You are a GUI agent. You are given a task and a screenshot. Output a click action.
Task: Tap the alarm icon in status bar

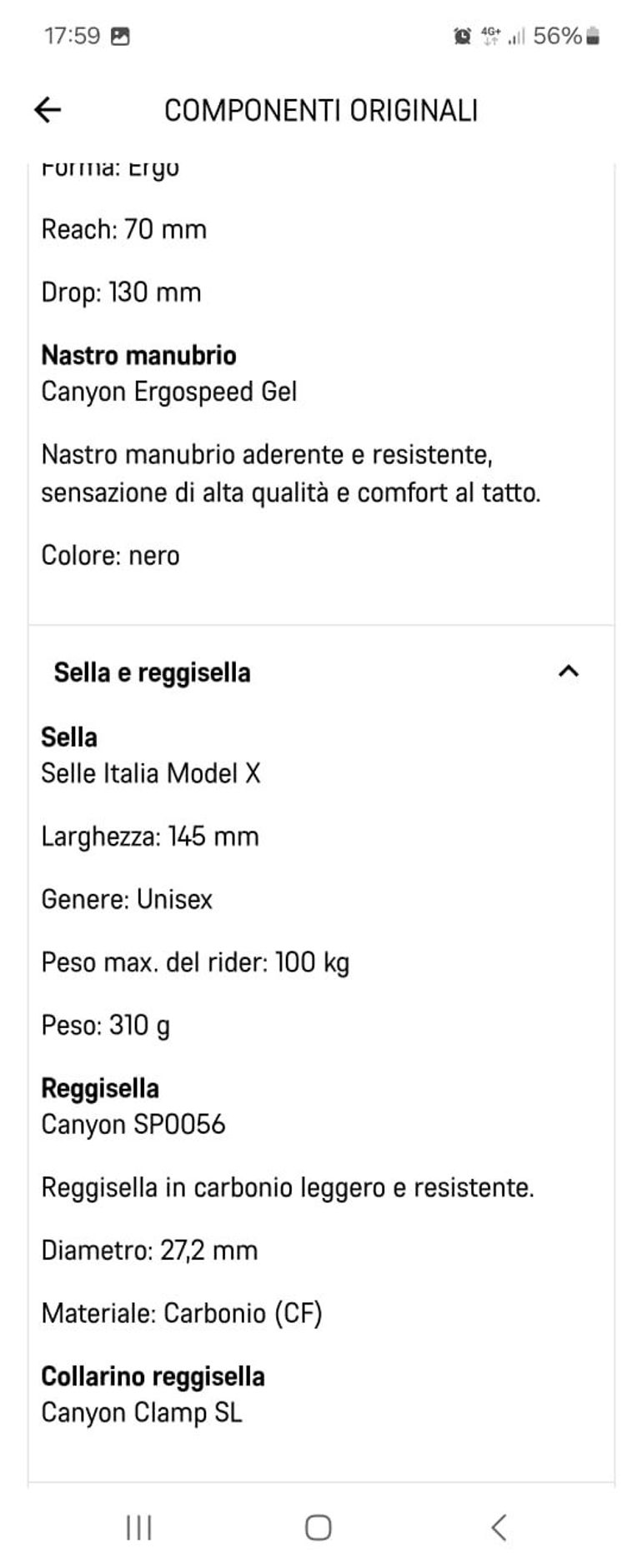(462, 36)
